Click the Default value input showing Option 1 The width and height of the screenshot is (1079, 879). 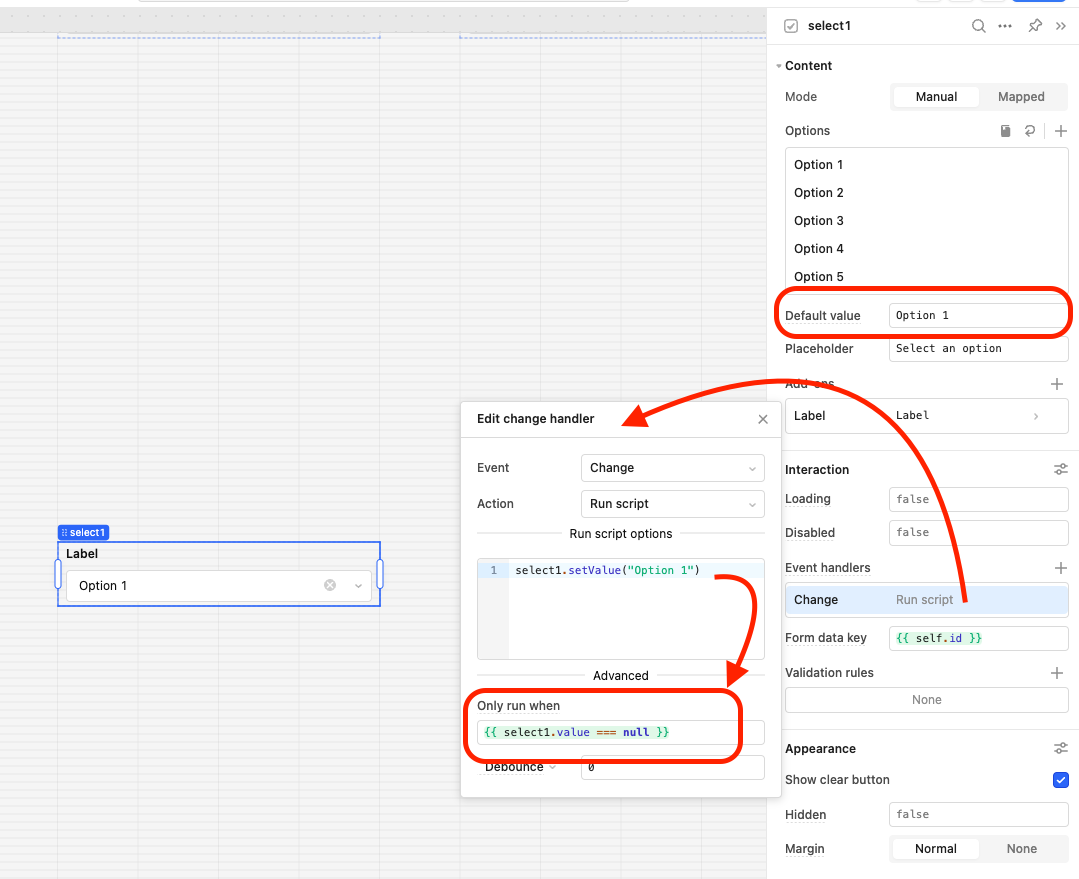(978, 315)
